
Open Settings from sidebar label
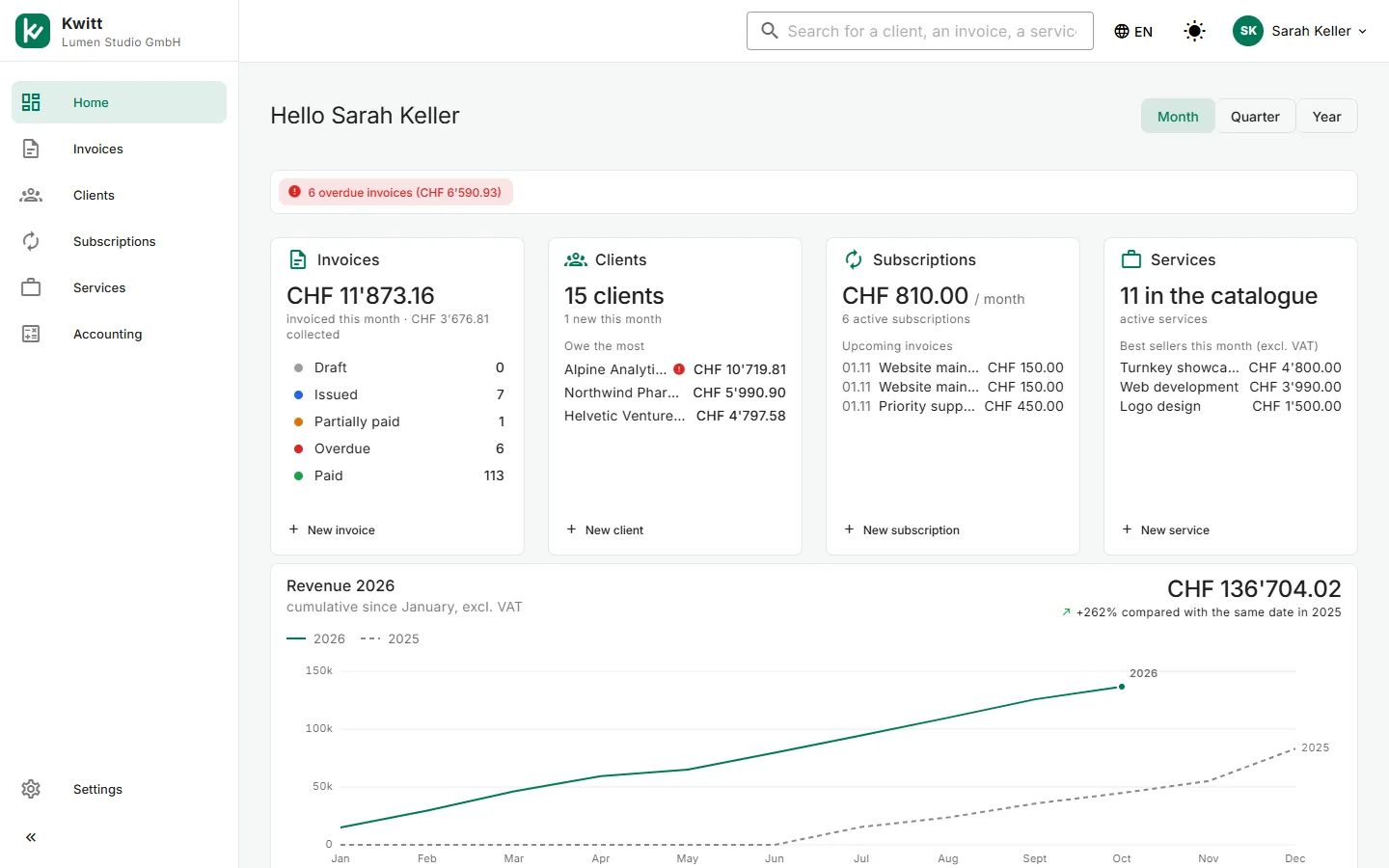[x=97, y=789]
